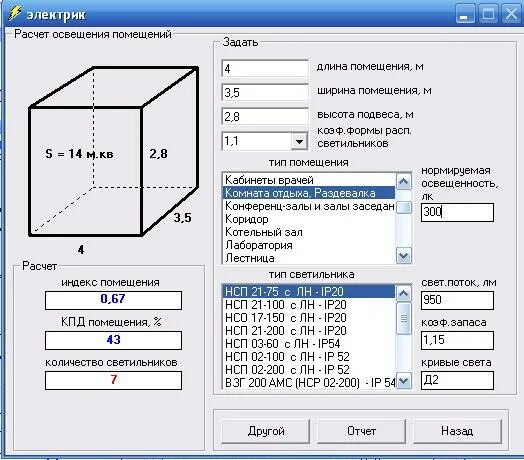Click the ширина помещения input field
The height and width of the screenshot is (460, 524).
click(265, 92)
